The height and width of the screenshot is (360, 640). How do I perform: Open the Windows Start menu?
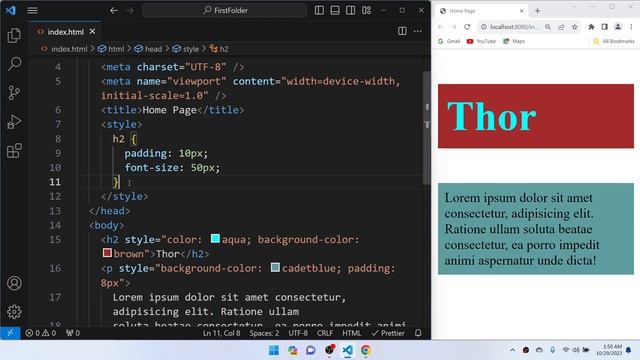(274, 350)
